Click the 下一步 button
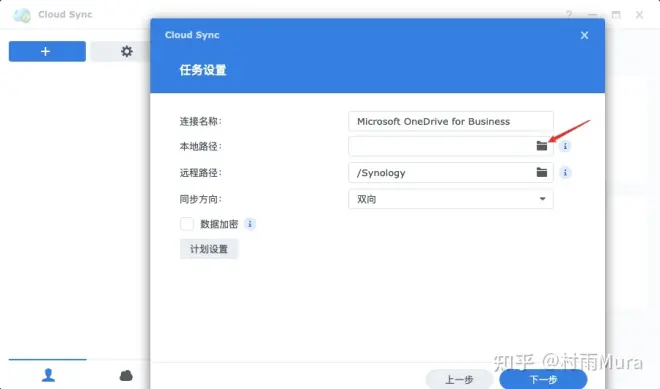Viewport: 660px width, 389px height. pos(543,379)
